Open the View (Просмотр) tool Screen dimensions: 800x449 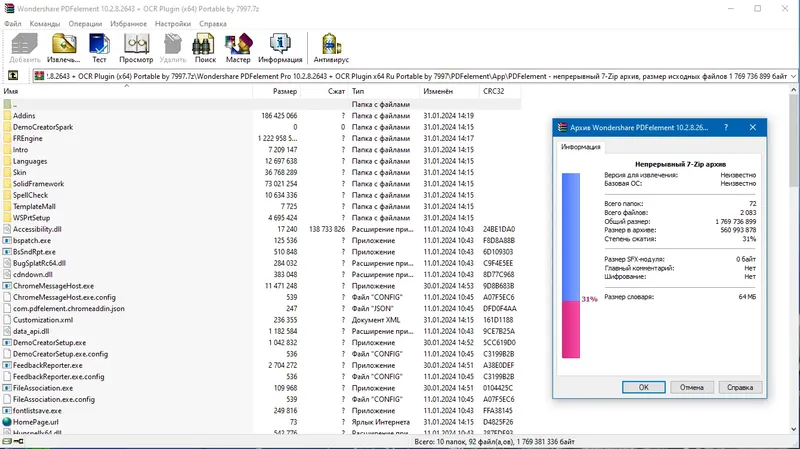click(x=136, y=48)
